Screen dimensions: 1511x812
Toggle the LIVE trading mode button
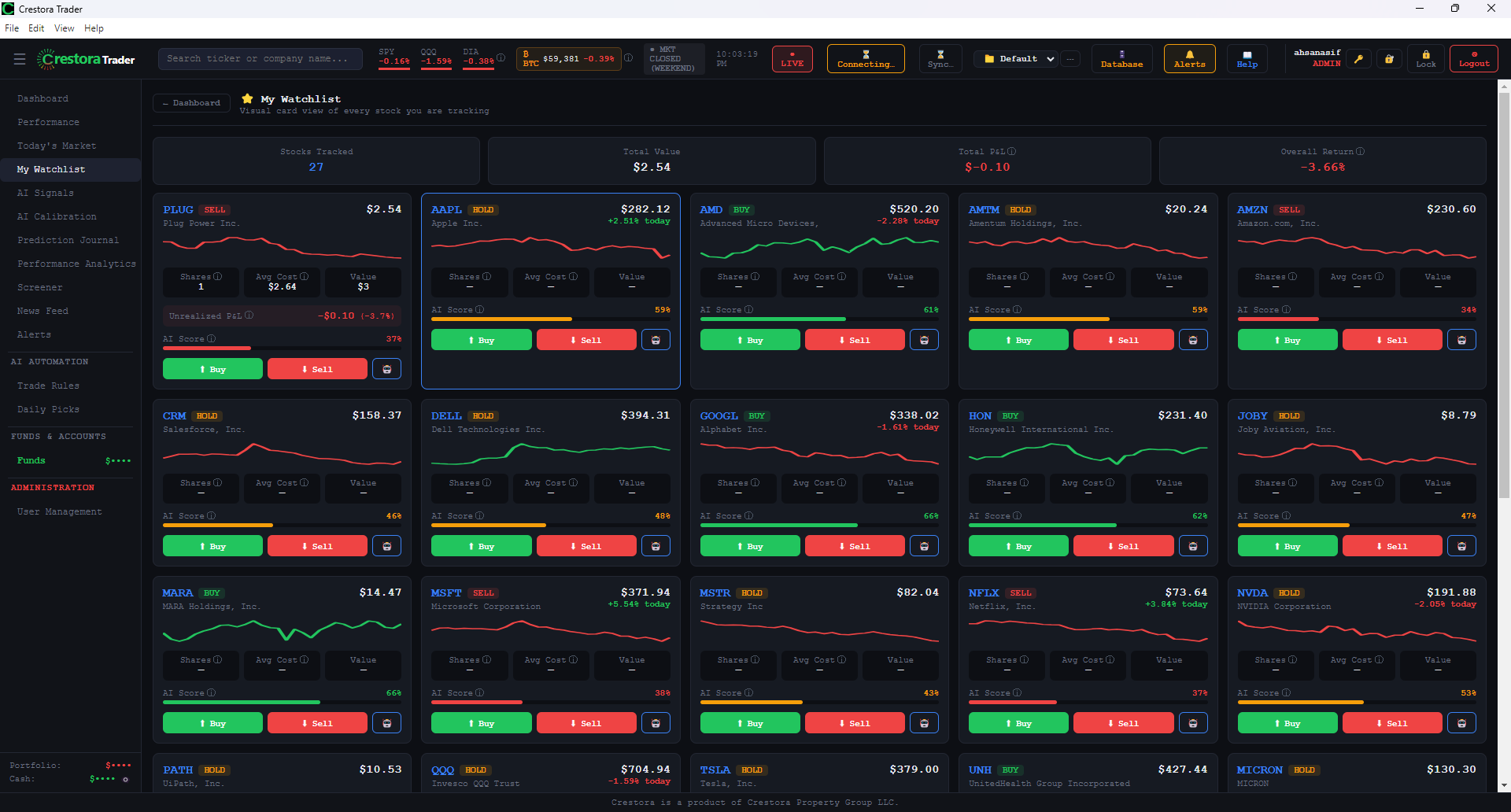[792, 59]
